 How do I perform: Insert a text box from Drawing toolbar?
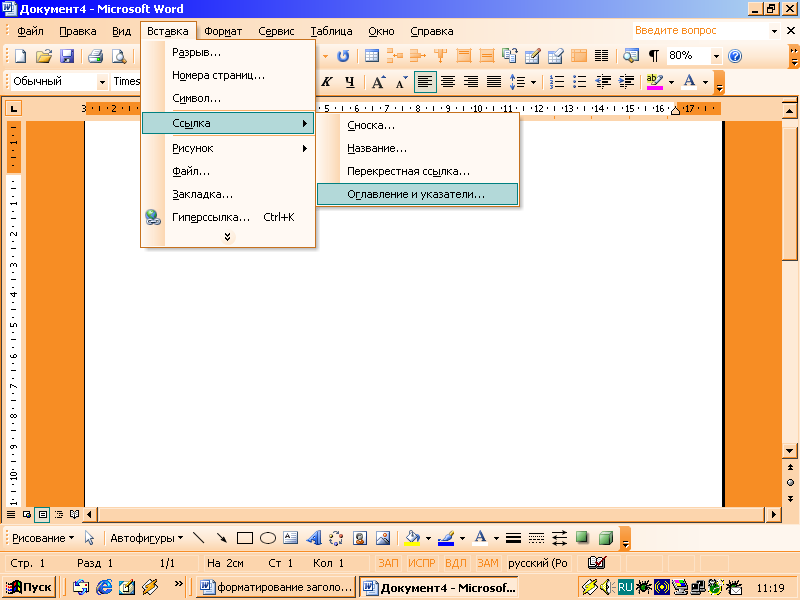click(291, 538)
